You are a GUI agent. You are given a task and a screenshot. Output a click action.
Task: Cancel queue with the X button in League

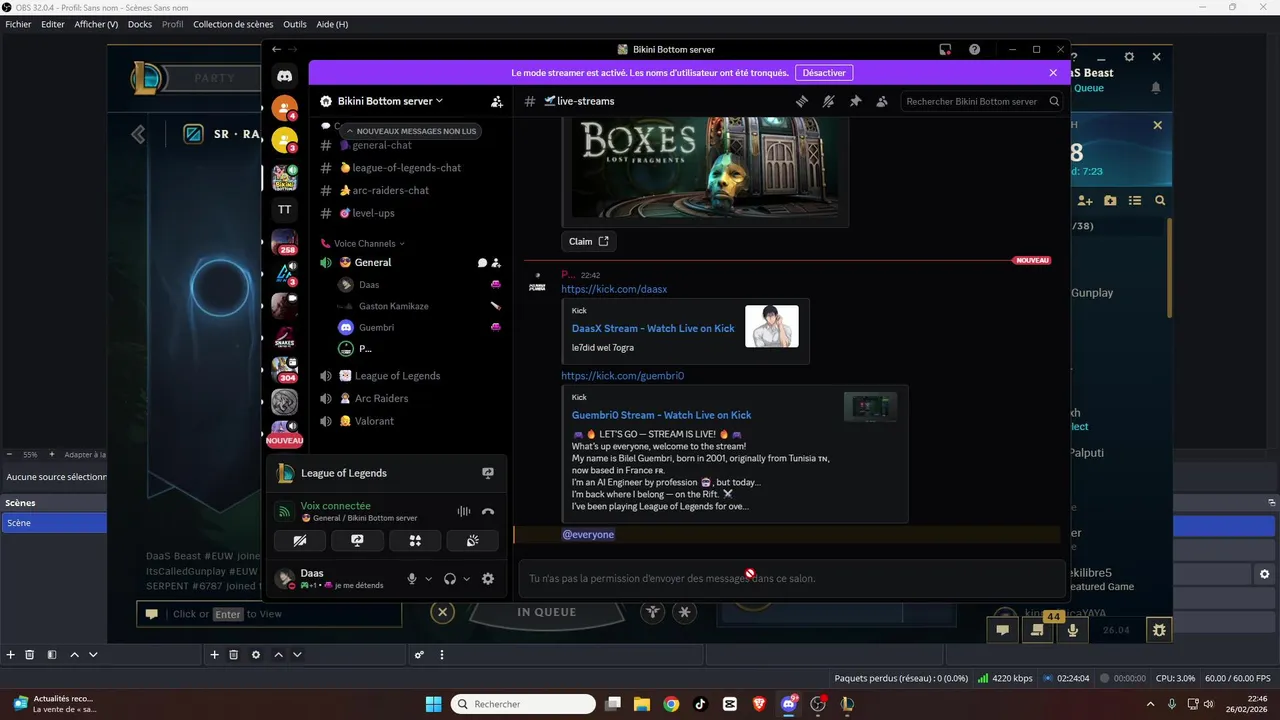click(444, 612)
